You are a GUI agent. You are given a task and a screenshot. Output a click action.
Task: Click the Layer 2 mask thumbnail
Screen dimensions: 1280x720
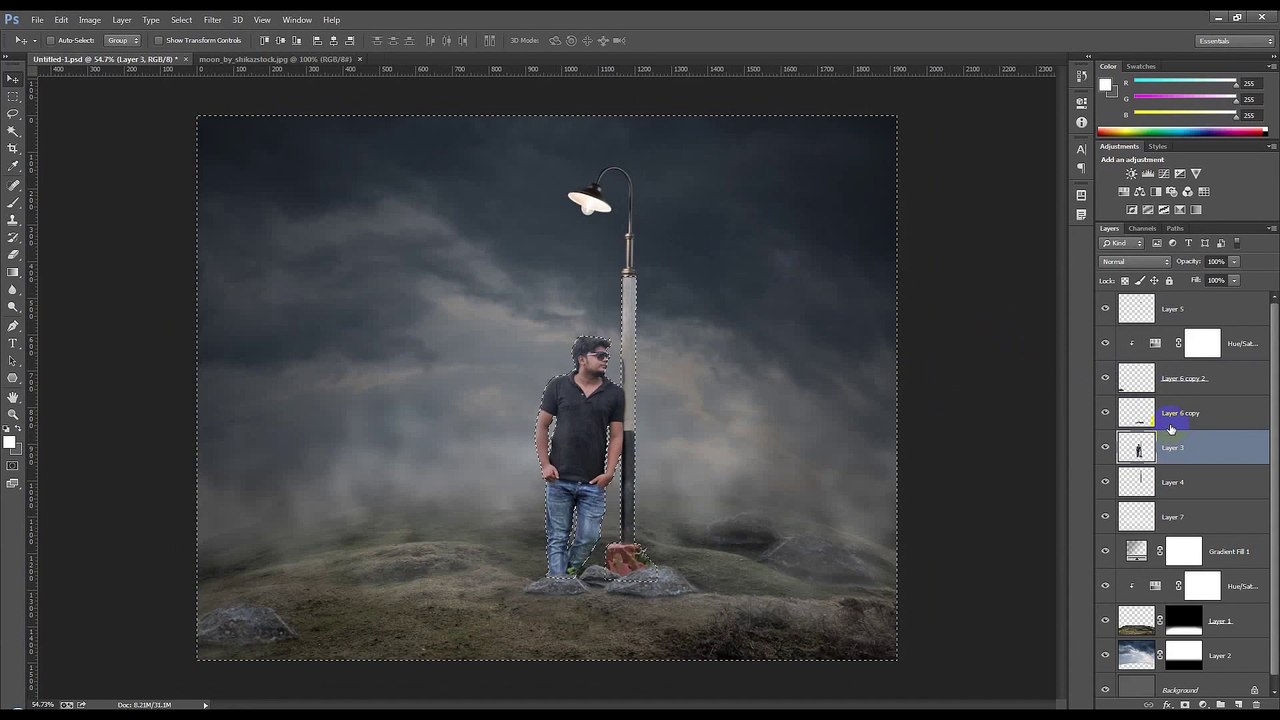pyautogui.click(x=1184, y=655)
